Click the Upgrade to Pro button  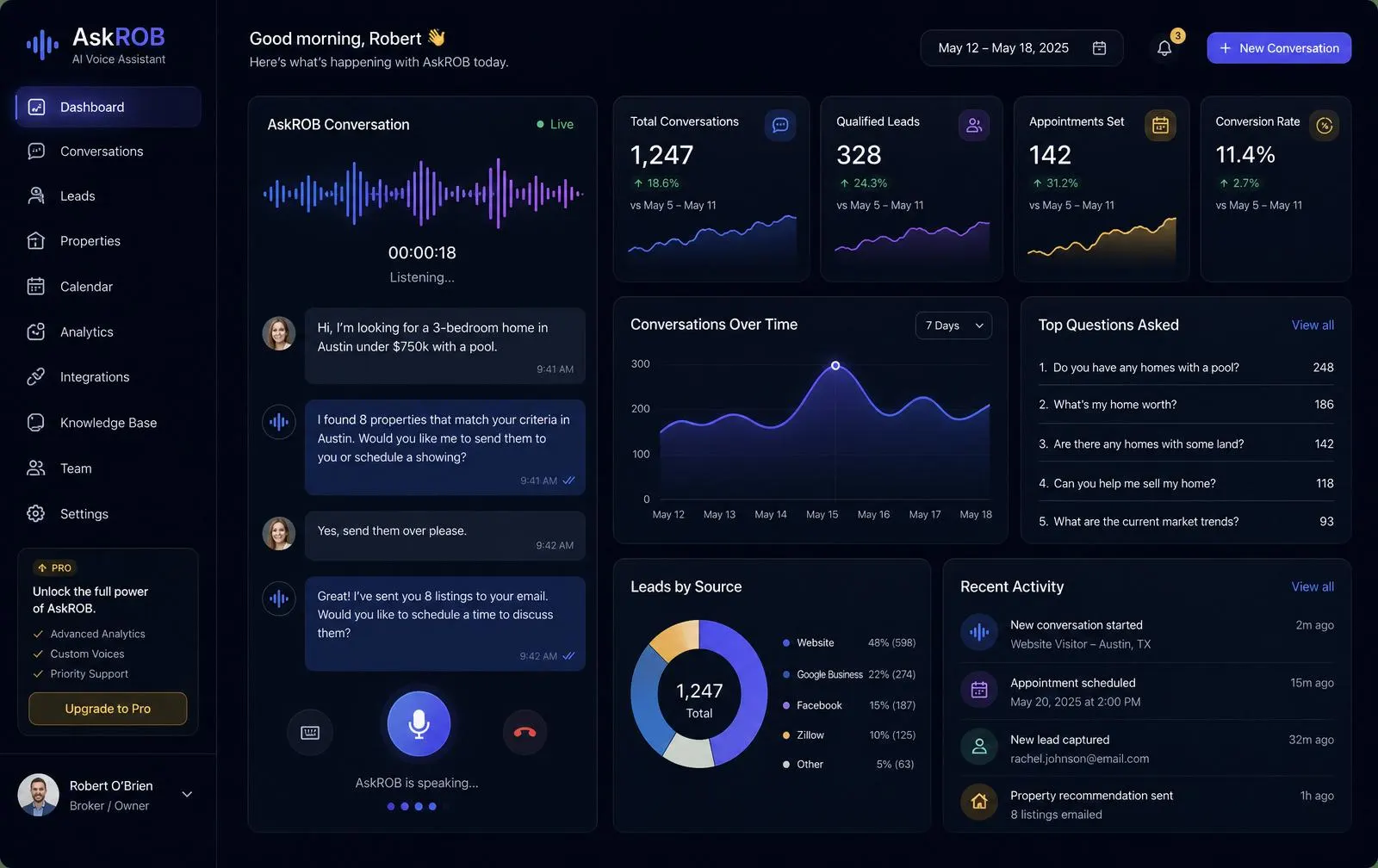pyautogui.click(x=108, y=709)
